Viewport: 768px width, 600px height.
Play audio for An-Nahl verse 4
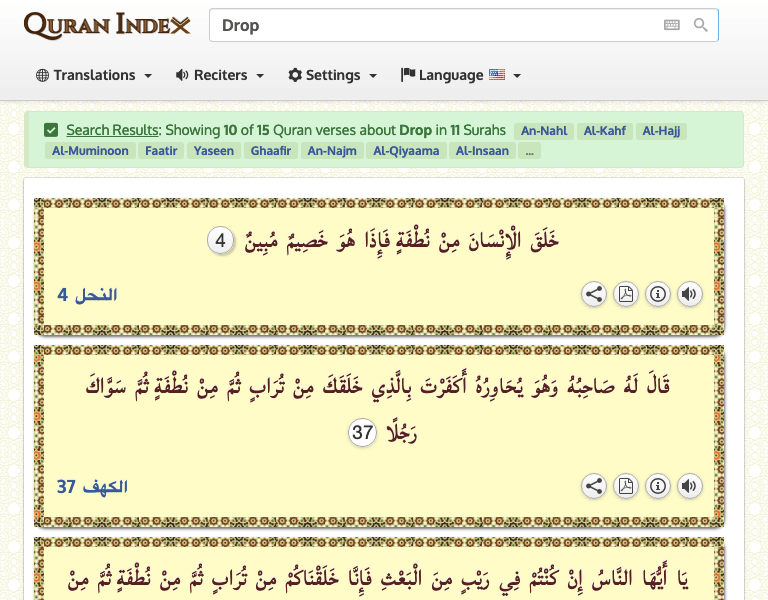pyautogui.click(x=689, y=294)
